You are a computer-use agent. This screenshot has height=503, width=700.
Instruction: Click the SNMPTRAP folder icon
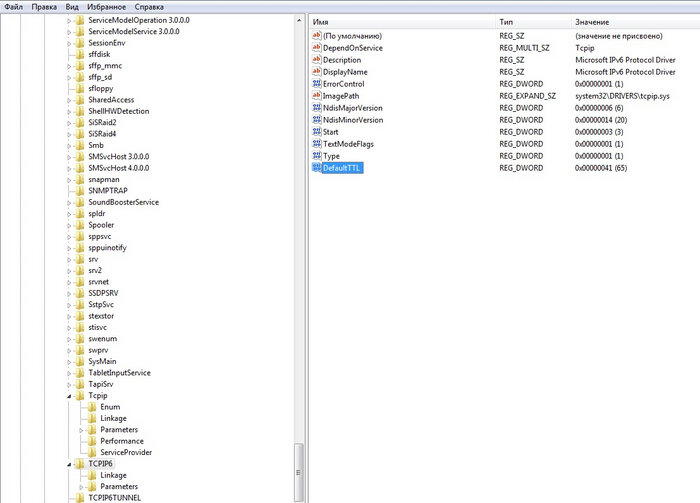pos(80,191)
